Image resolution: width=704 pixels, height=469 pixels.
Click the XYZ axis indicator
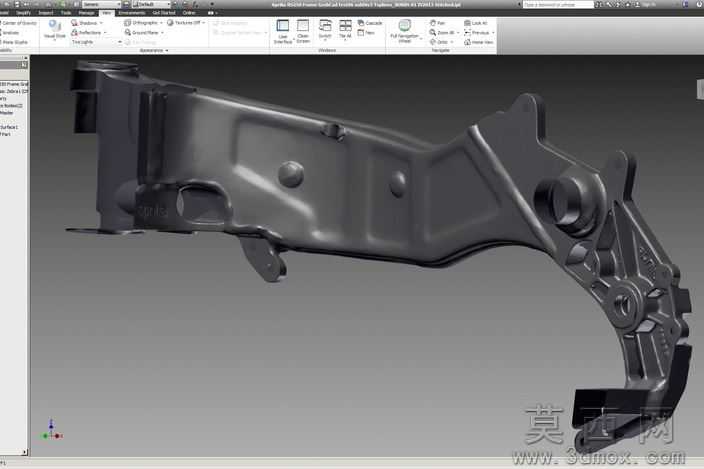pyautogui.click(x=51, y=431)
